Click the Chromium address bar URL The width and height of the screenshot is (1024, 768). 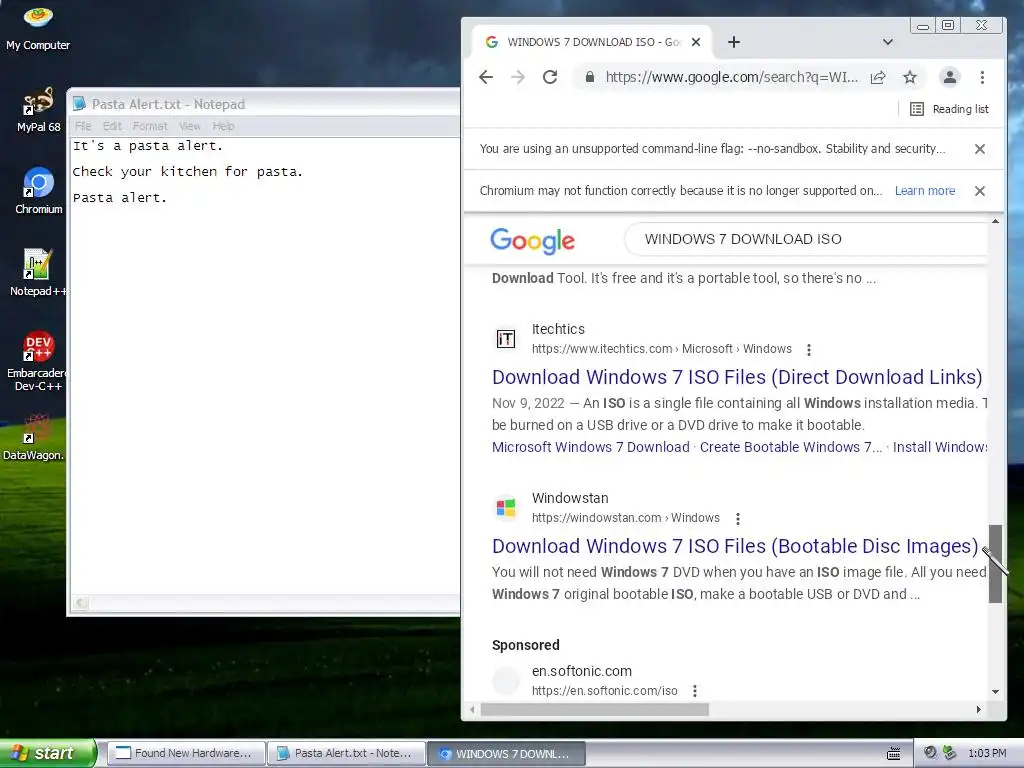pyautogui.click(x=731, y=77)
